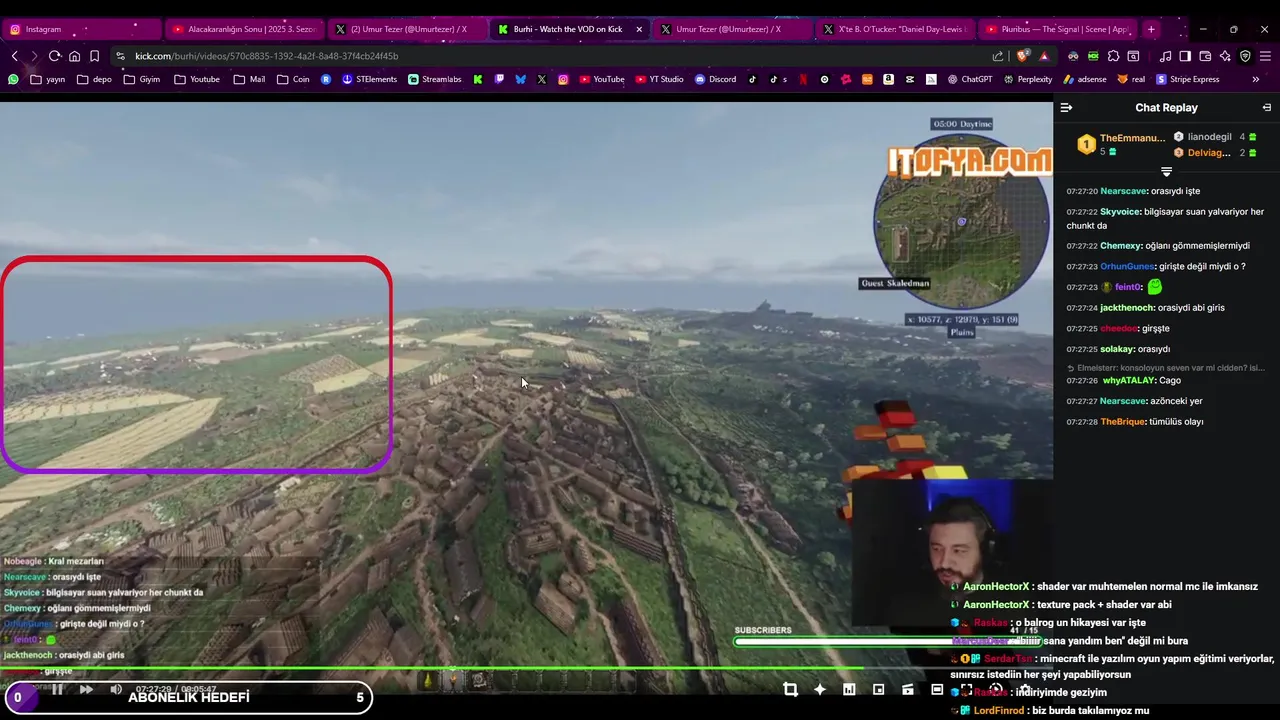Click the clip crop icon on player
Screen dimensions: 1280x720
[x=790, y=689]
